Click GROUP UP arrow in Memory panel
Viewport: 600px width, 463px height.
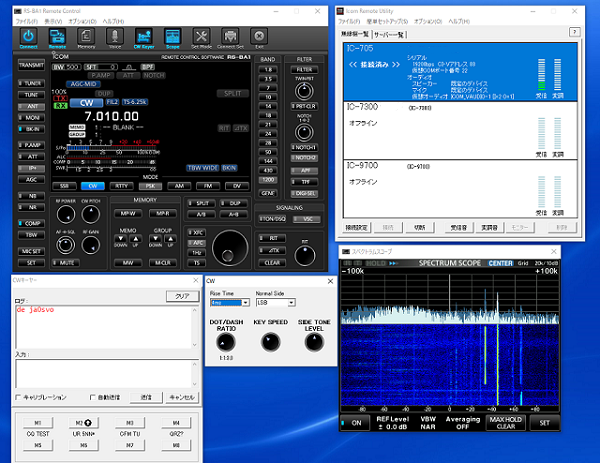pos(170,239)
